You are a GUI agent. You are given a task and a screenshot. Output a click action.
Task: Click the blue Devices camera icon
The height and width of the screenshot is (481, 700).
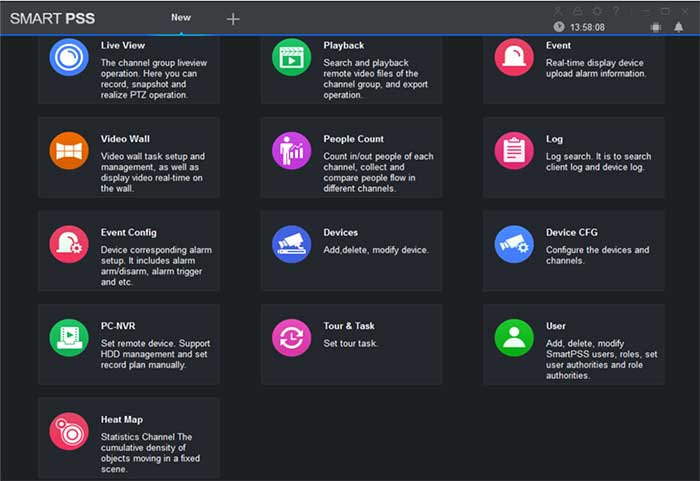tap(291, 244)
